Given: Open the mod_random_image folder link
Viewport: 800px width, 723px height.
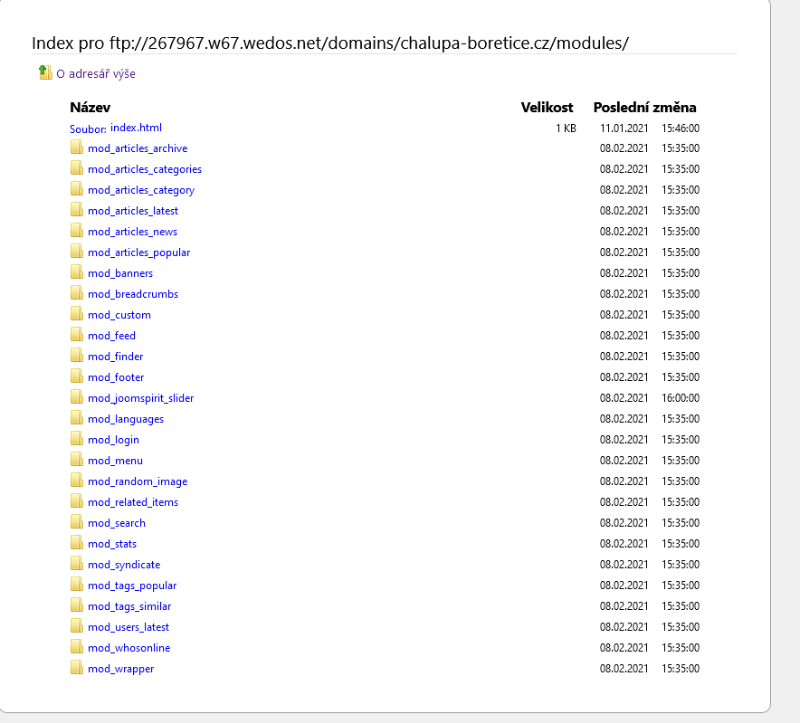Looking at the screenshot, I should tap(138, 482).
